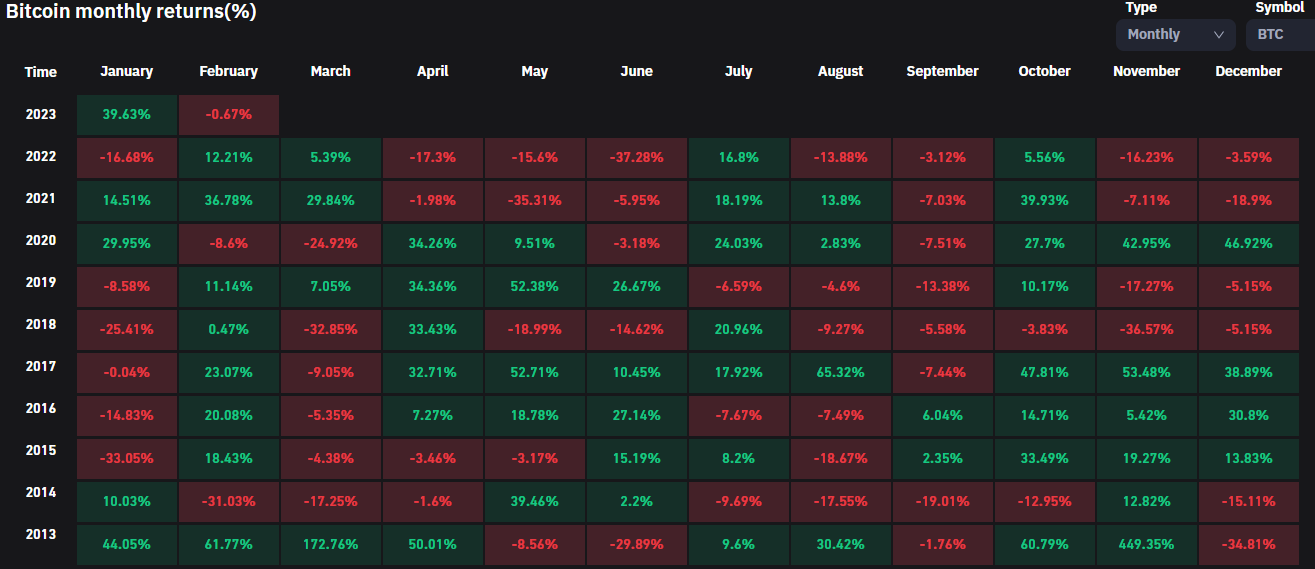Open the Monthly type dropdown
This screenshot has width=1315, height=569.
click(1175, 34)
